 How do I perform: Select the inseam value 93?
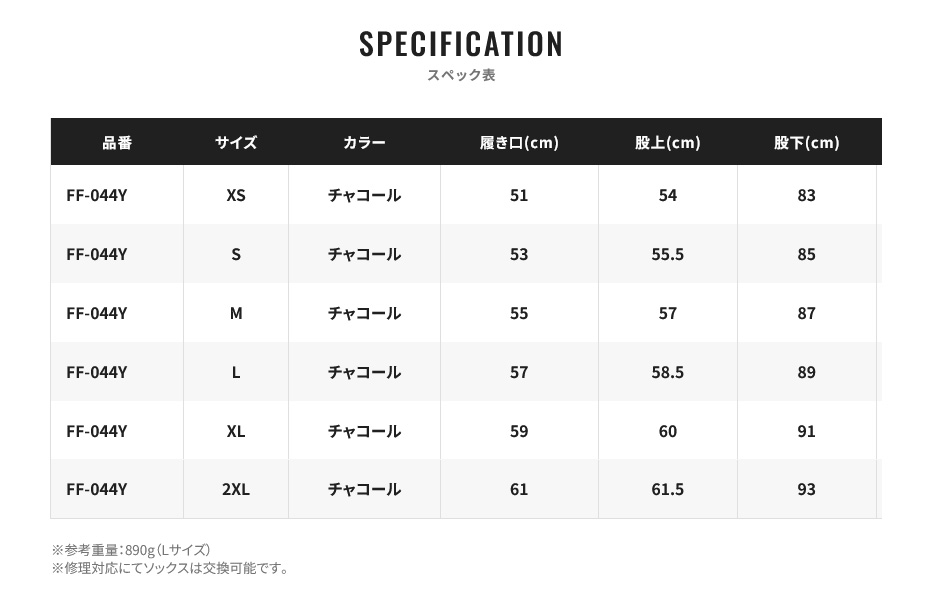coord(806,489)
